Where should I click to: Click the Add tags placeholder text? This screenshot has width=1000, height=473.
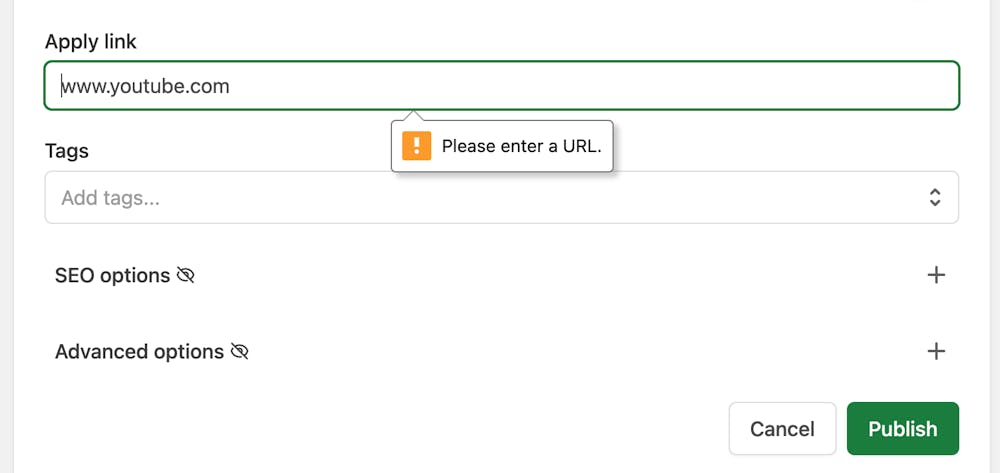click(x=110, y=198)
